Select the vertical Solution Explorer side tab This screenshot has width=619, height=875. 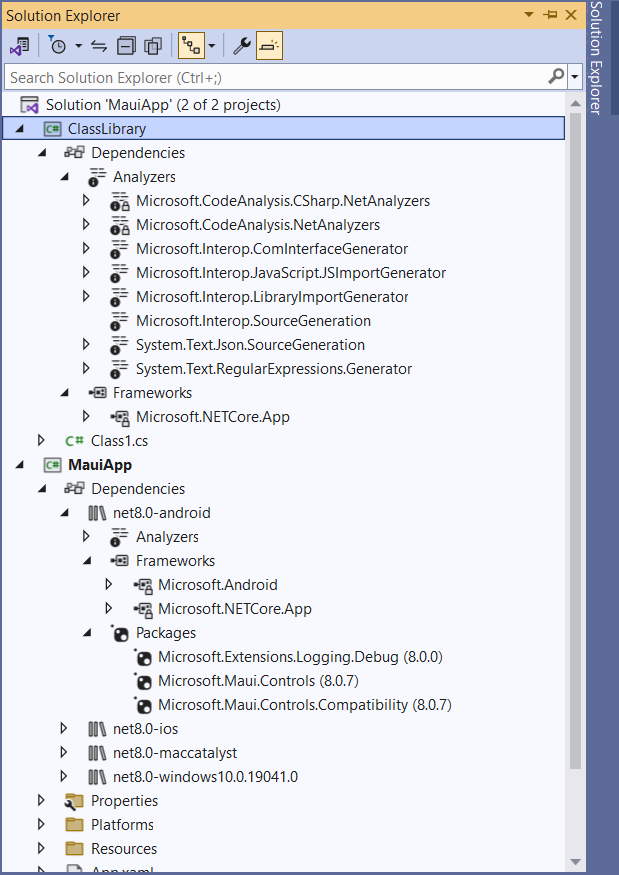coord(596,58)
